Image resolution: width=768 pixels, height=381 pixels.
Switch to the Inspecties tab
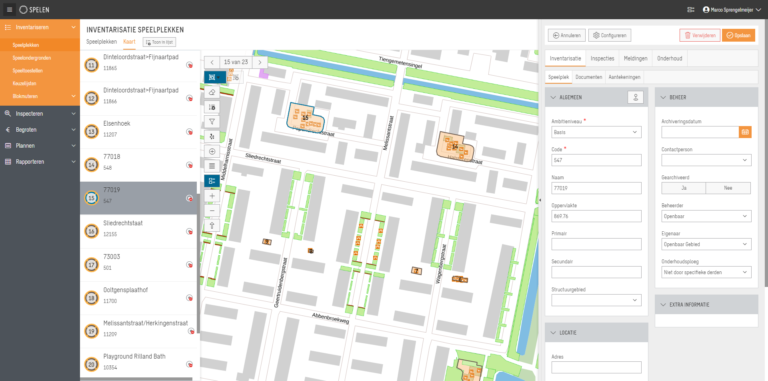point(602,58)
